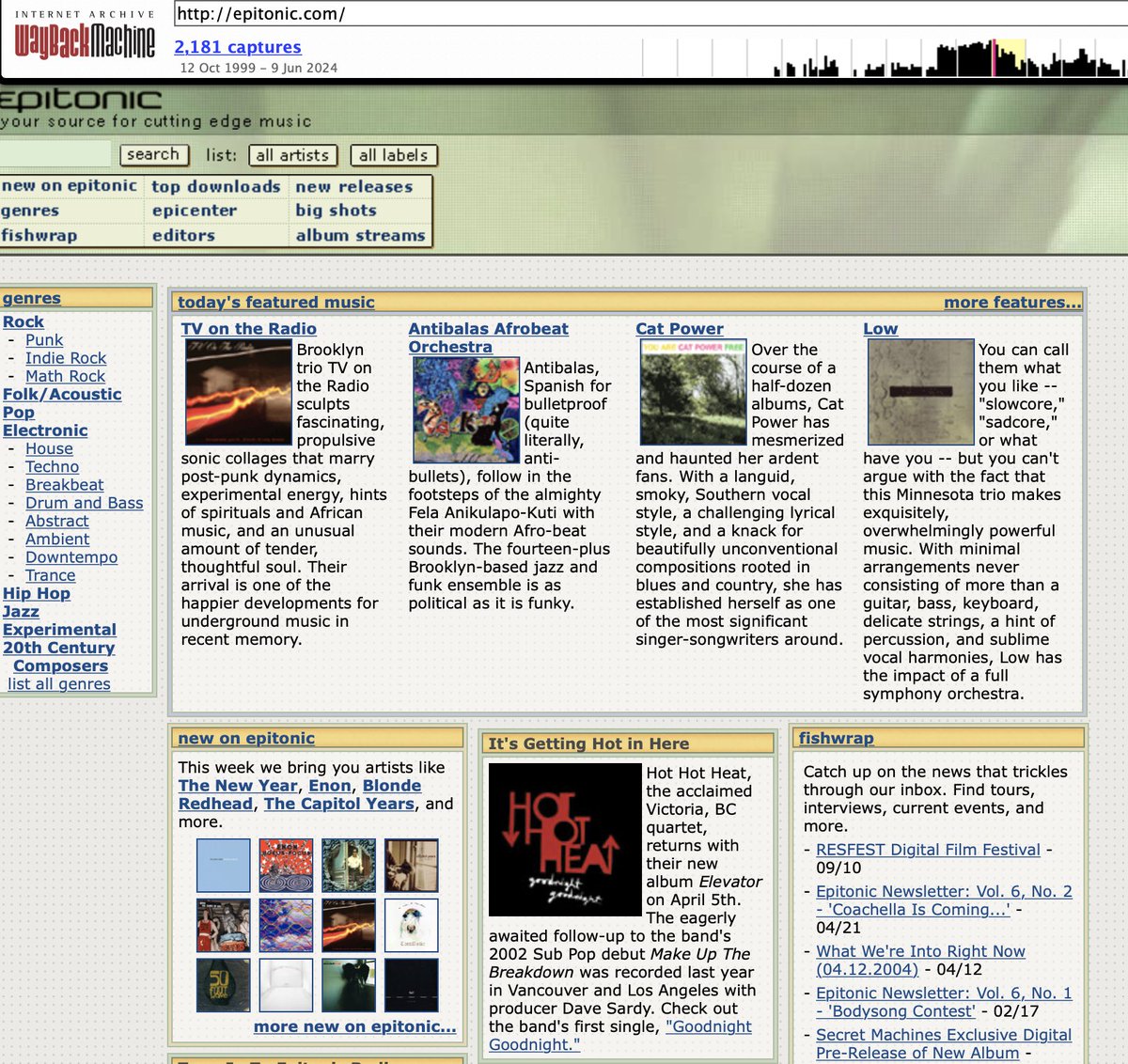Open the 2,181 captures link
The width and height of the screenshot is (1128, 1064).
238,47
